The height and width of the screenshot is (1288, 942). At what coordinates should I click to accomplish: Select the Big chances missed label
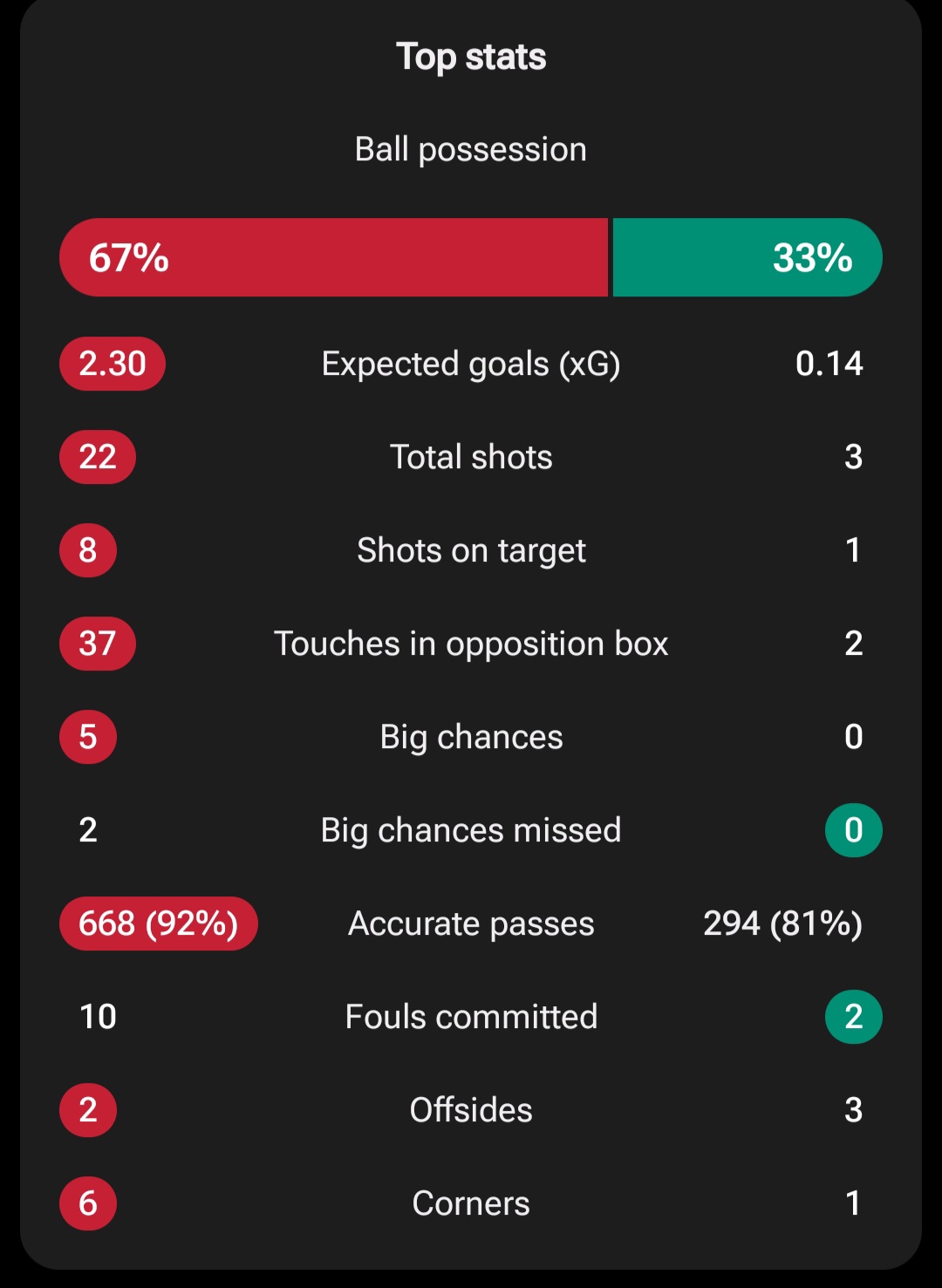471,830
